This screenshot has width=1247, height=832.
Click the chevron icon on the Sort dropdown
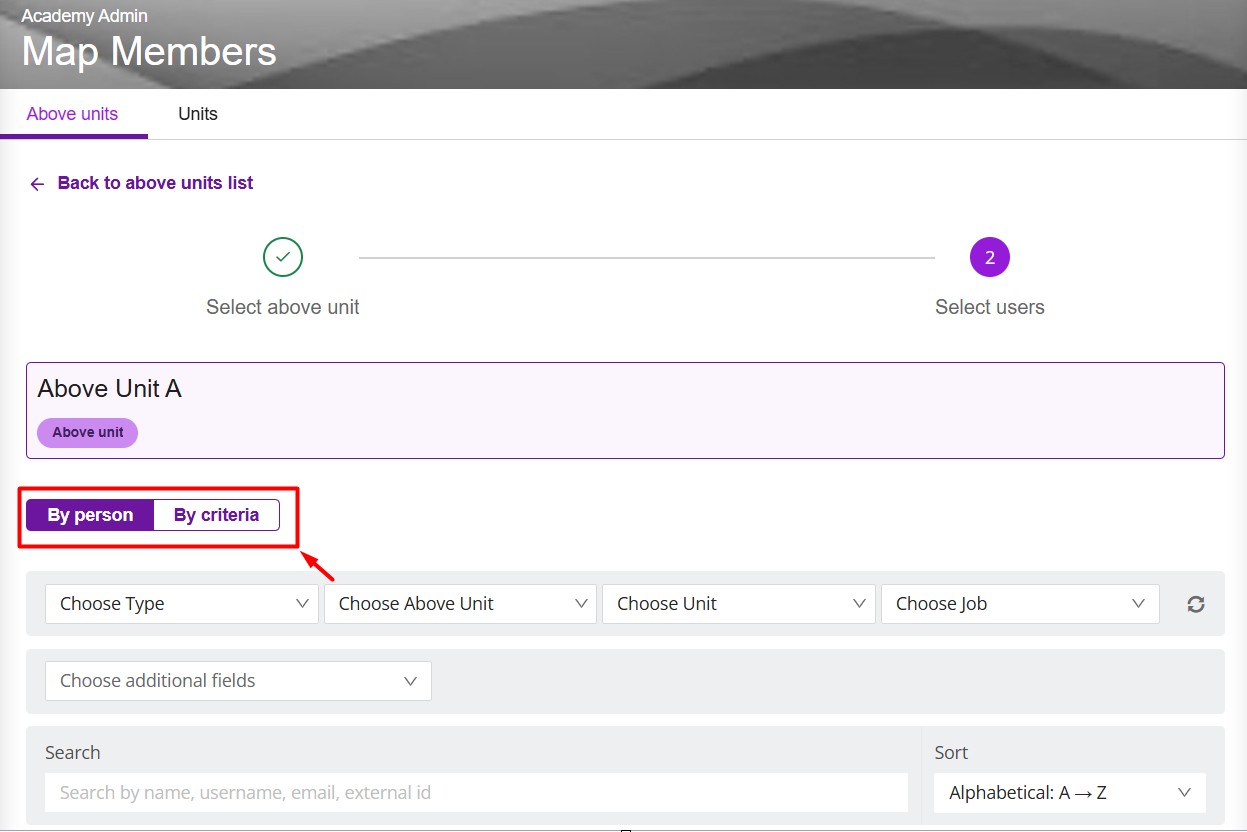point(1184,792)
